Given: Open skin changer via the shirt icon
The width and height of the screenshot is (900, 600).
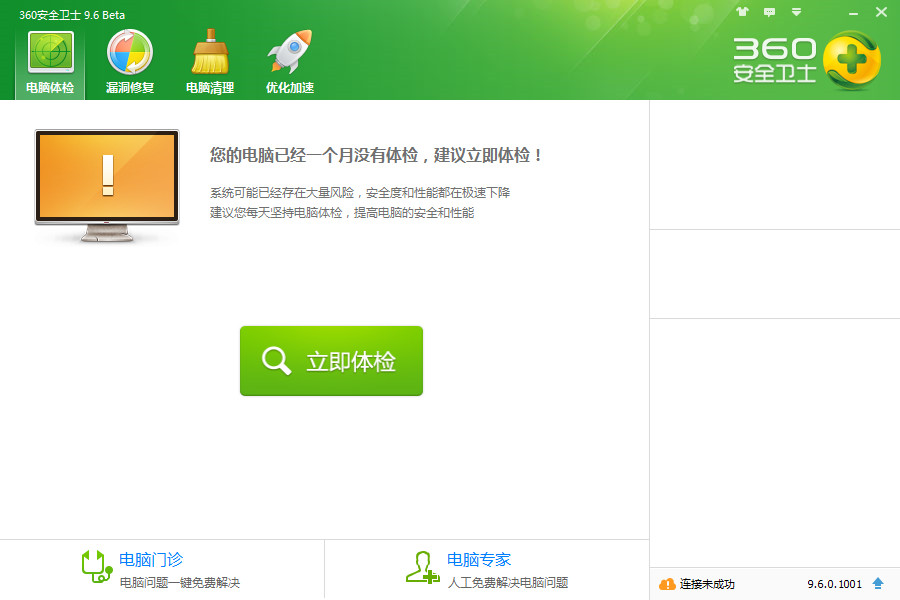Looking at the screenshot, I should (x=743, y=12).
